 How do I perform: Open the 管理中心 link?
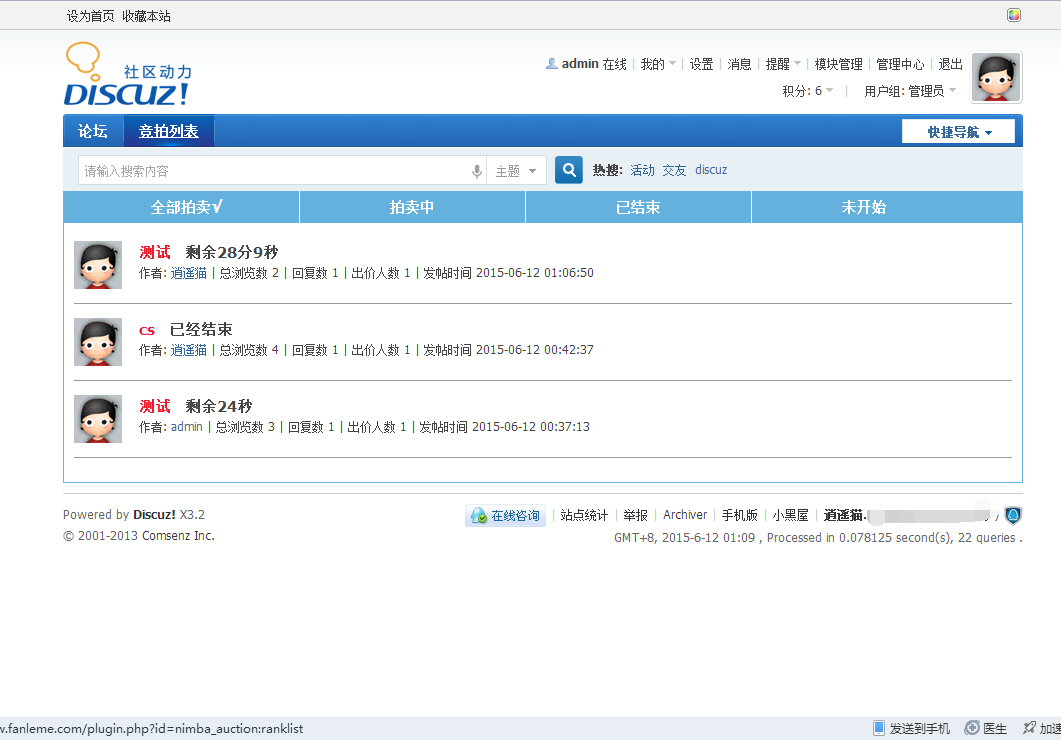coord(900,64)
